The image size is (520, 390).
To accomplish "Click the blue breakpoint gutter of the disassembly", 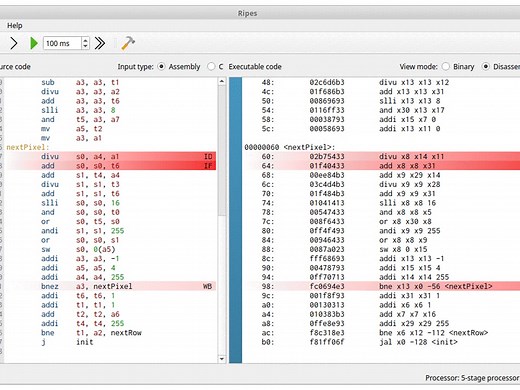I will tap(235, 220).
